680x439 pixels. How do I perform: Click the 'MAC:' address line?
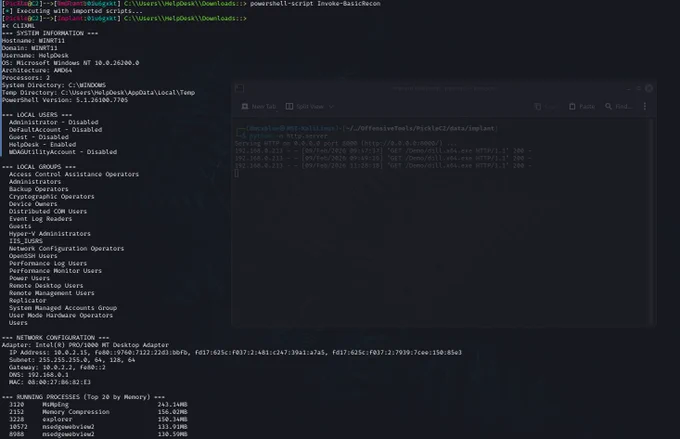[50, 382]
